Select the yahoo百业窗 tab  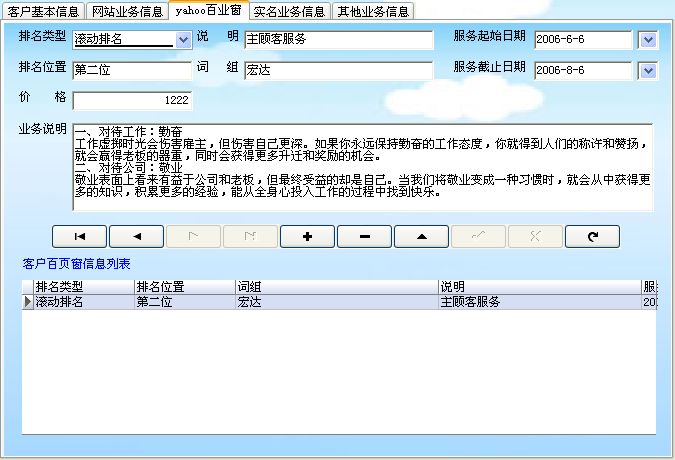[x=208, y=10]
